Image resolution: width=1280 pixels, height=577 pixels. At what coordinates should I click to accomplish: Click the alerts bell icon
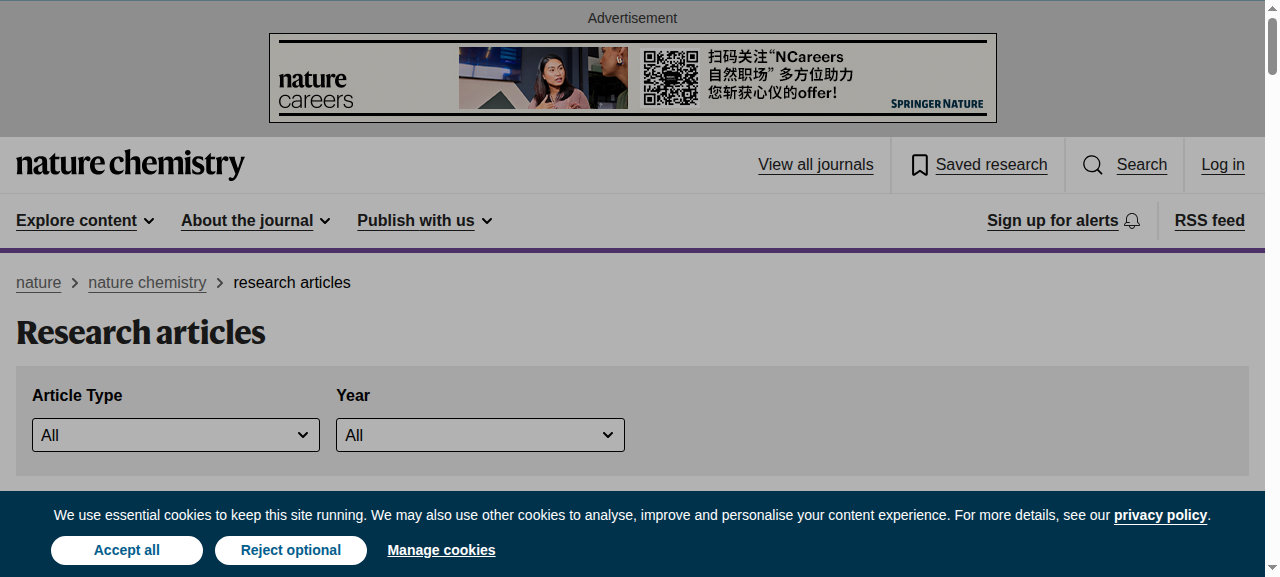click(x=1132, y=221)
